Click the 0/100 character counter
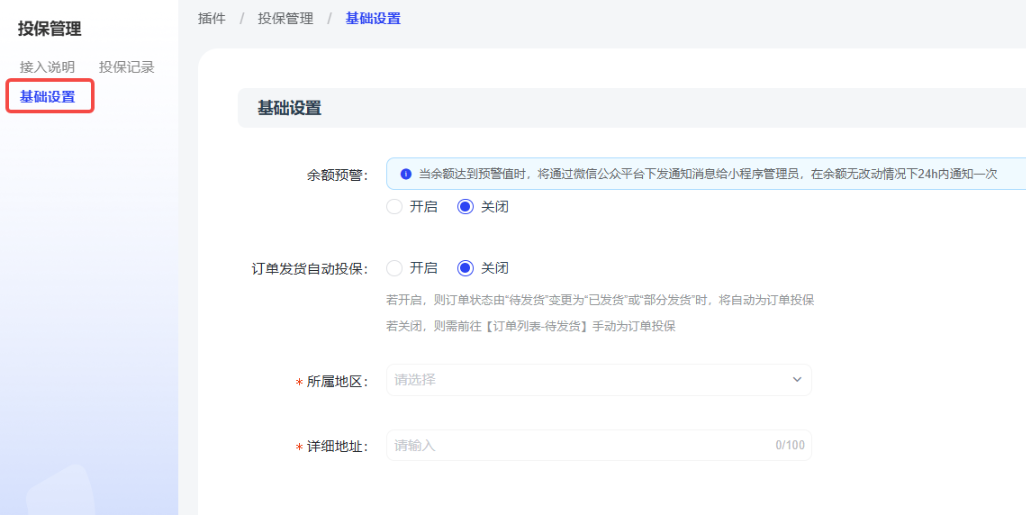This screenshot has width=1026, height=515. (789, 445)
